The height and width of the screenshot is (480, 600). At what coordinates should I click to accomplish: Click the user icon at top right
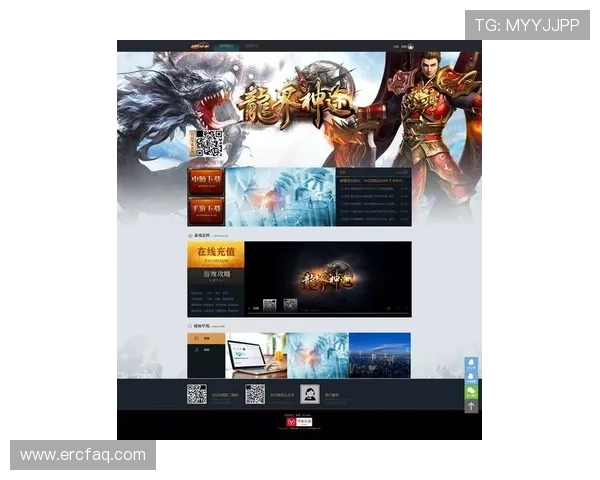coord(409,46)
